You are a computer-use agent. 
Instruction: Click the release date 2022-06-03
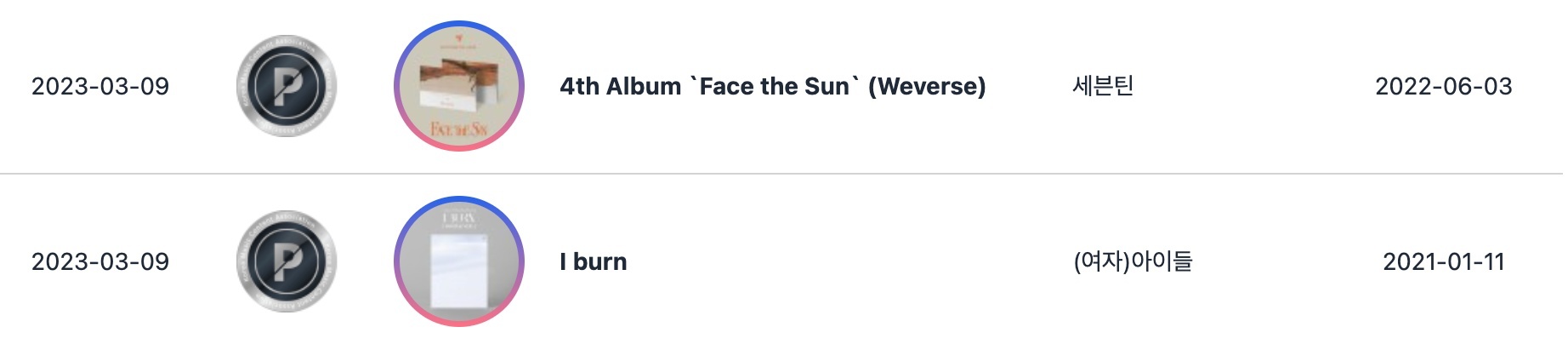point(1443,86)
